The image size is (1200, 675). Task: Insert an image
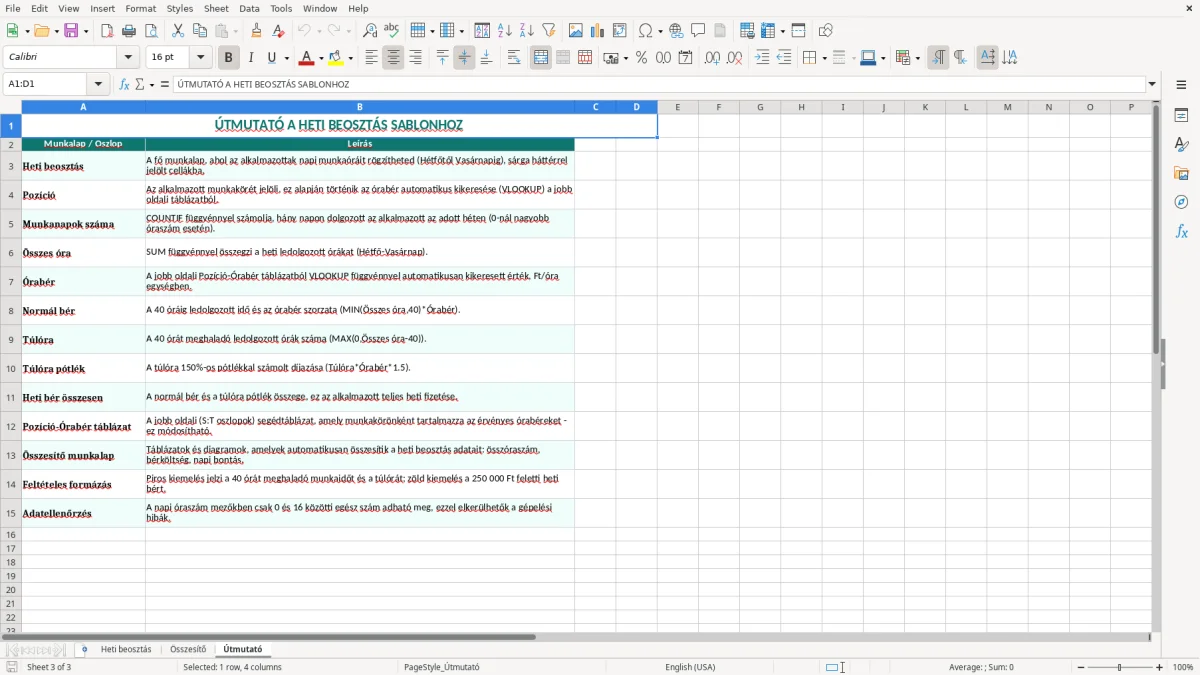tap(576, 31)
